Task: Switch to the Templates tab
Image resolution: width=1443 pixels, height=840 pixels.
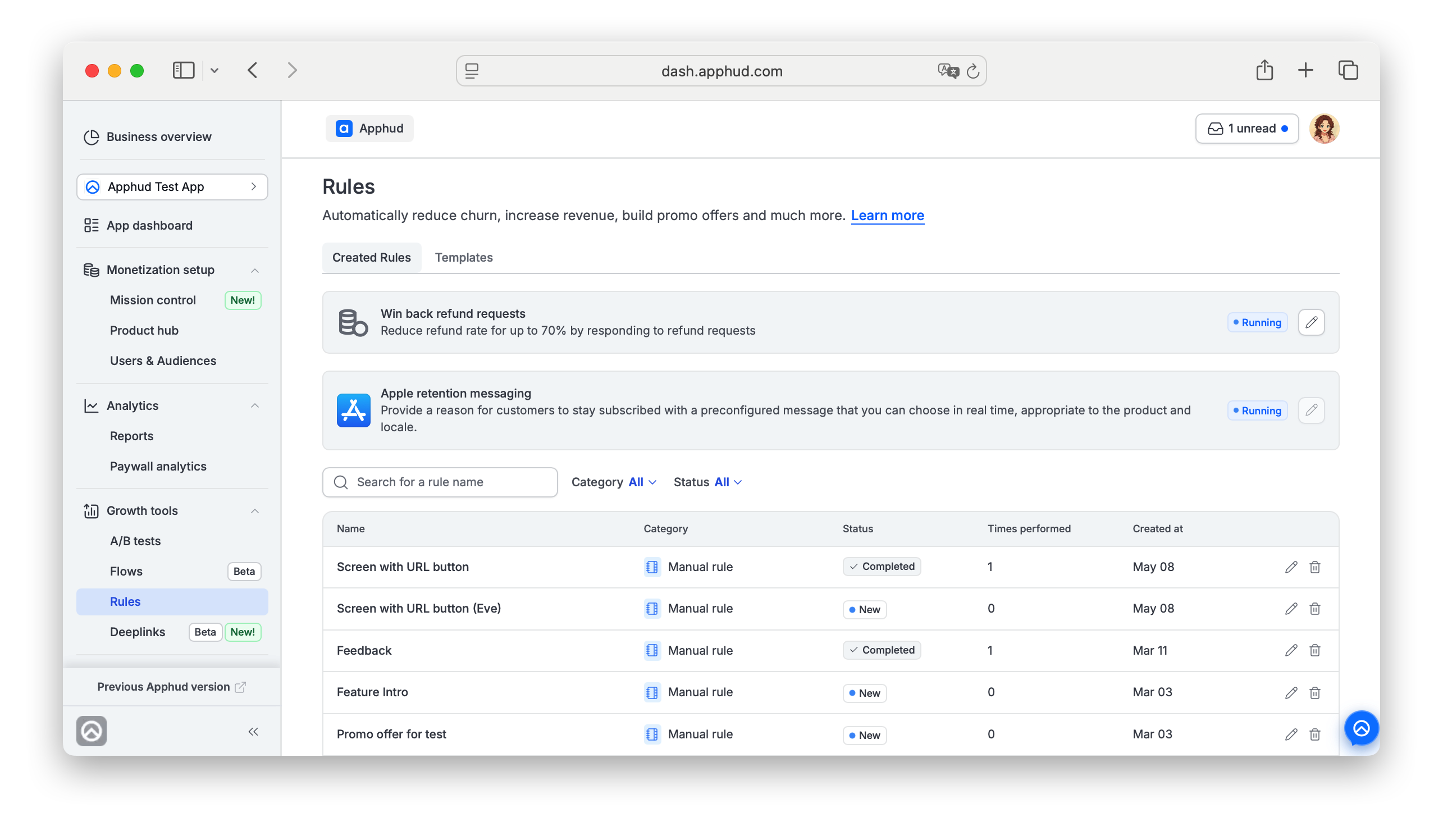Action: click(x=464, y=258)
